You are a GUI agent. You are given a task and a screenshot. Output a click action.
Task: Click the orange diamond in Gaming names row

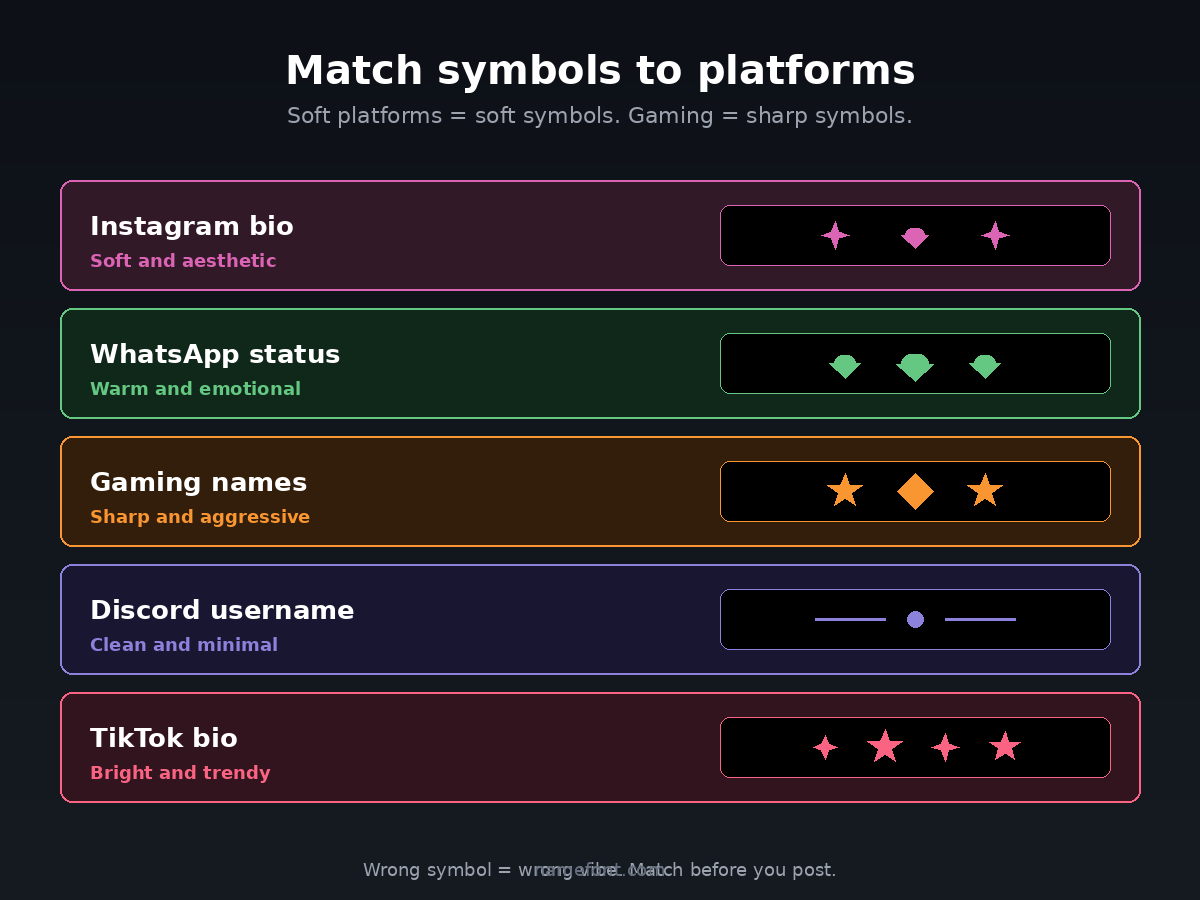(915, 491)
